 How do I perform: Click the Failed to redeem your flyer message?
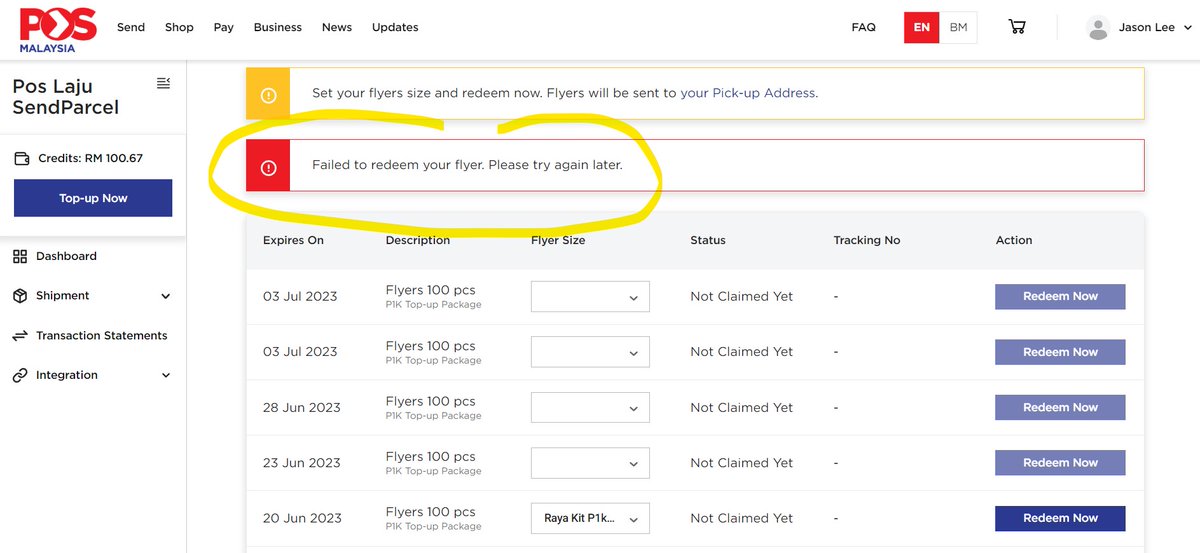467,165
